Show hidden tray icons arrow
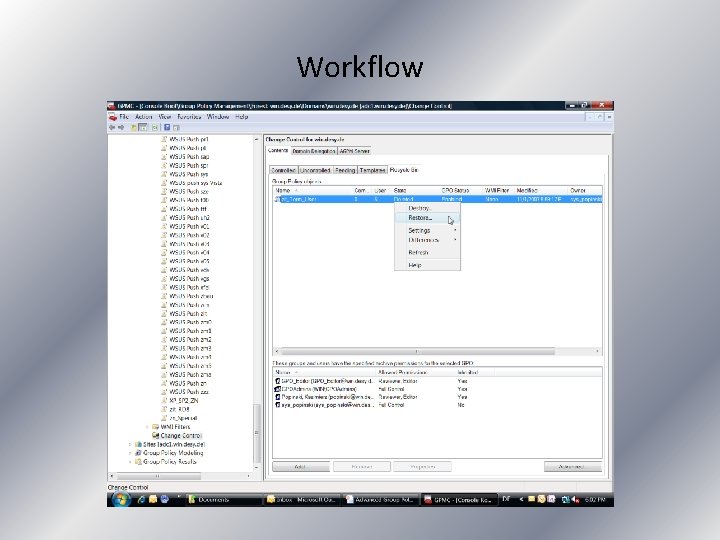This screenshot has width=720, height=540. coord(522,499)
